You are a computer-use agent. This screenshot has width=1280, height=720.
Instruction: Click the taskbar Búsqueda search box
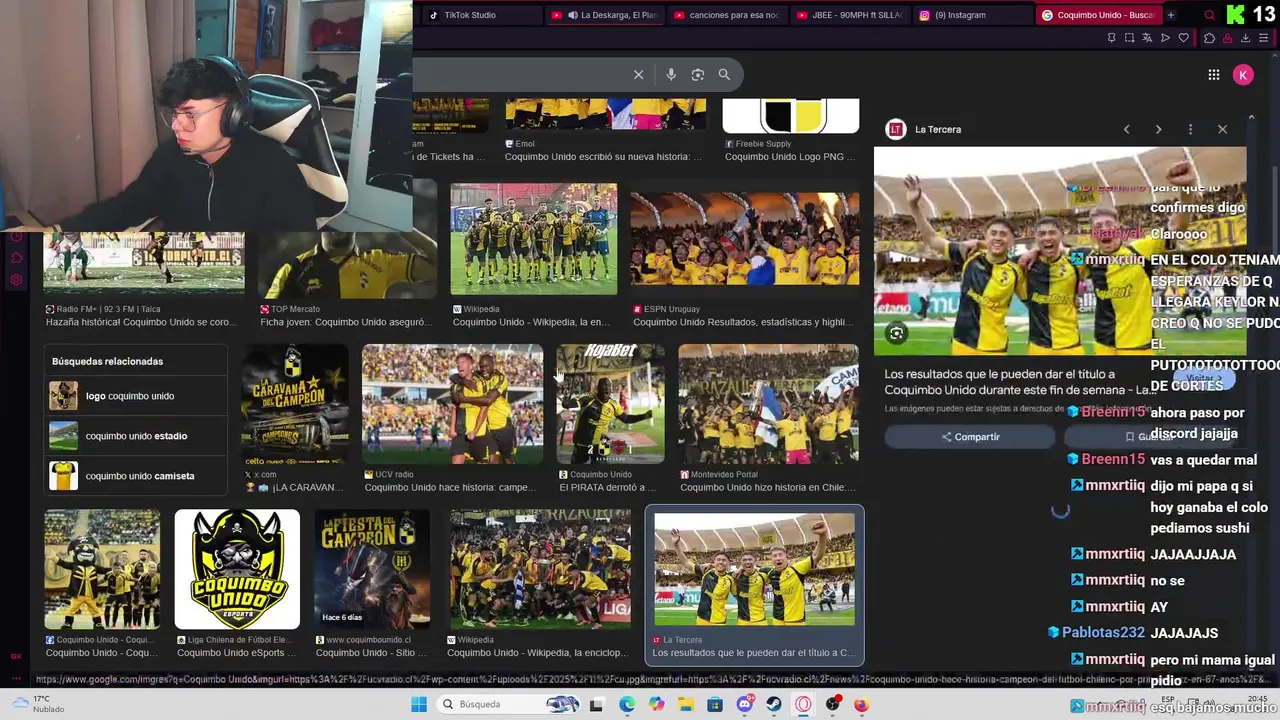click(510, 704)
